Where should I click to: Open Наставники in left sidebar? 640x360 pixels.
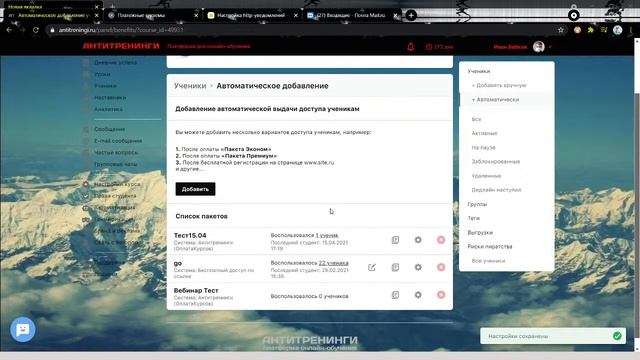coord(110,98)
